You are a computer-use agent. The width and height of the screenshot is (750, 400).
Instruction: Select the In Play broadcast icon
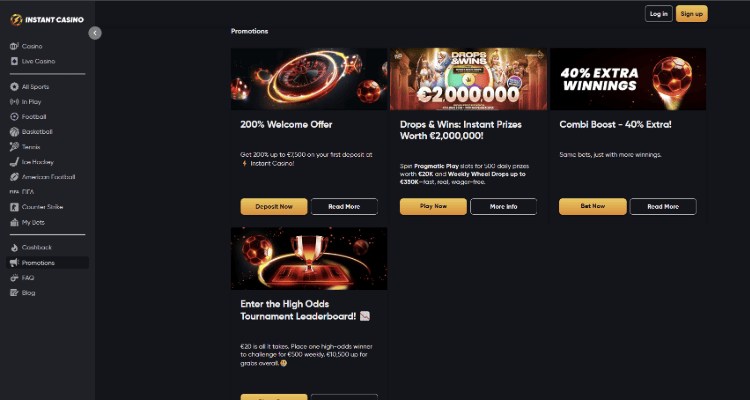pos(14,102)
